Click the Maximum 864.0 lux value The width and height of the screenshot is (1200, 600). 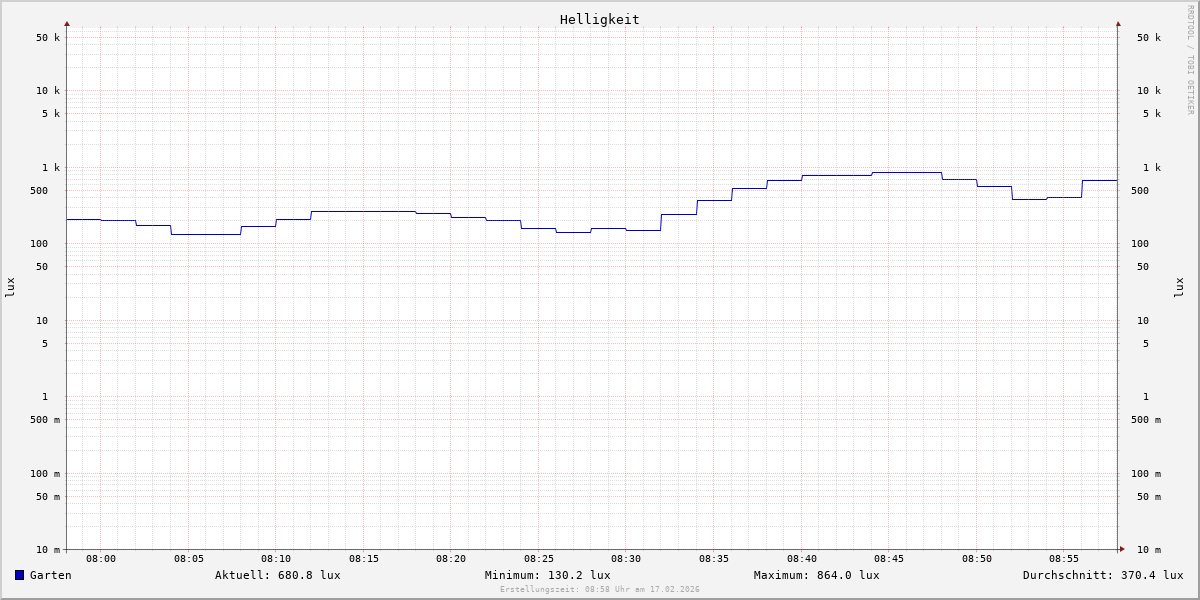coord(816,575)
